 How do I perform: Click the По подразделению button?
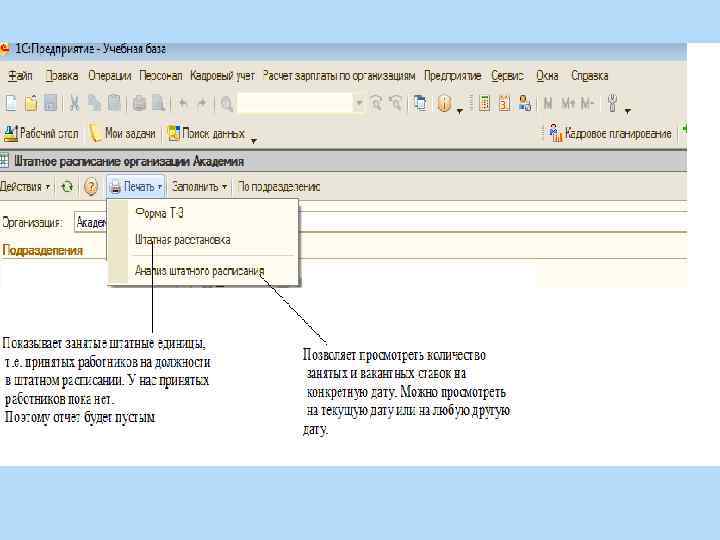click(x=279, y=187)
